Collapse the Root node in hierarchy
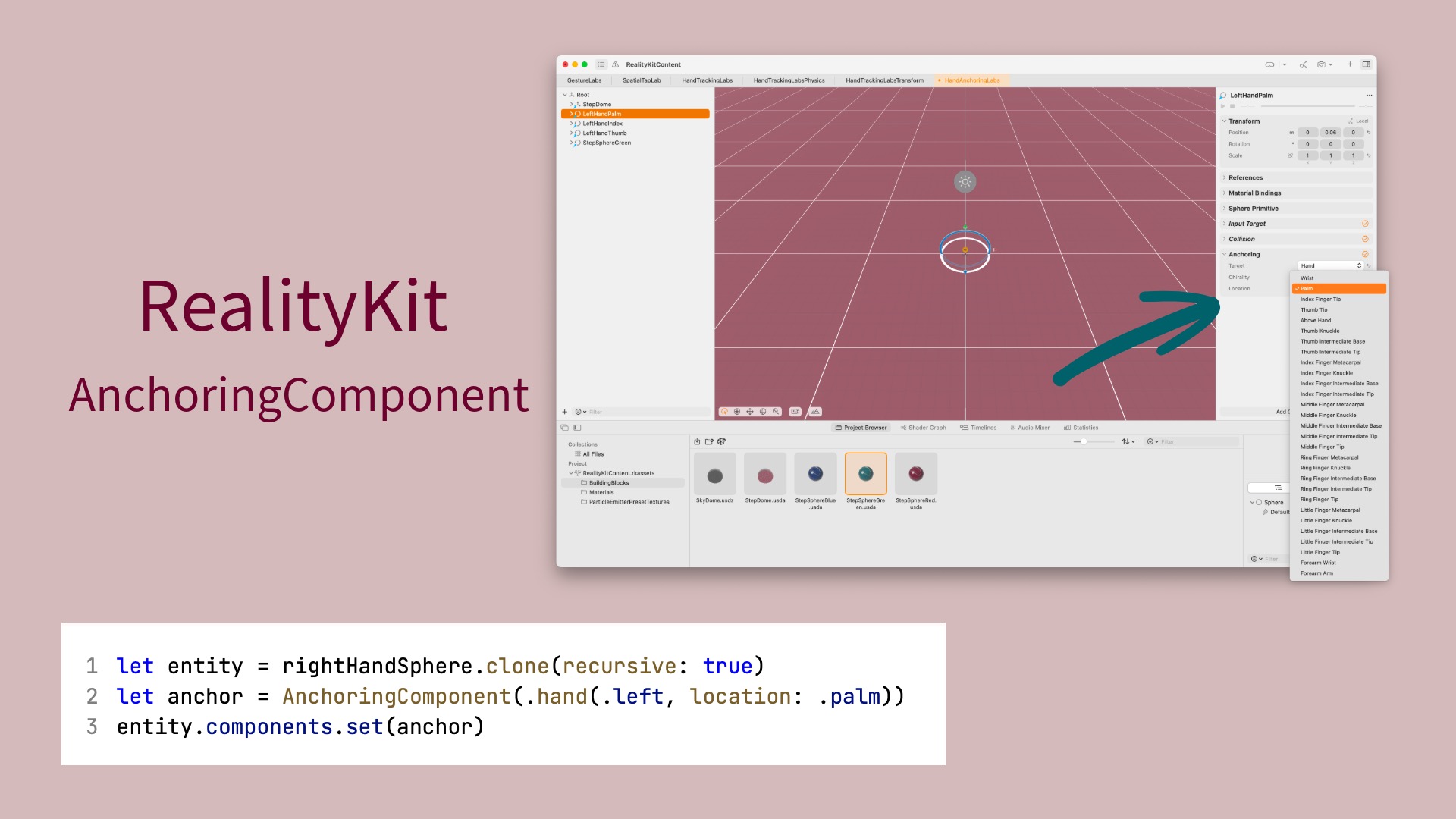The height and width of the screenshot is (819, 1456). coord(564,95)
